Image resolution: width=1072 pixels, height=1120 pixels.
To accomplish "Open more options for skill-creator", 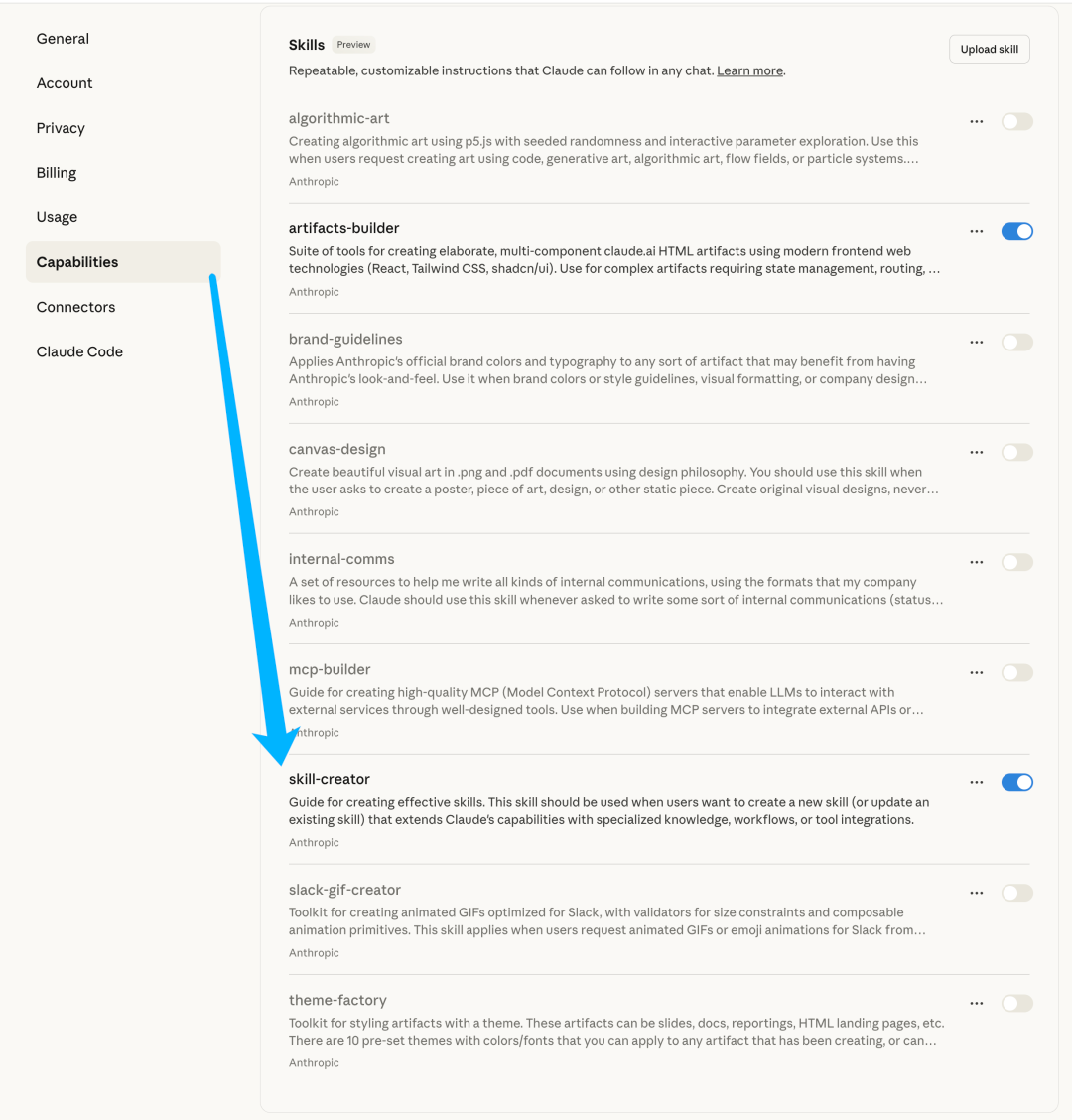I will click(x=977, y=782).
